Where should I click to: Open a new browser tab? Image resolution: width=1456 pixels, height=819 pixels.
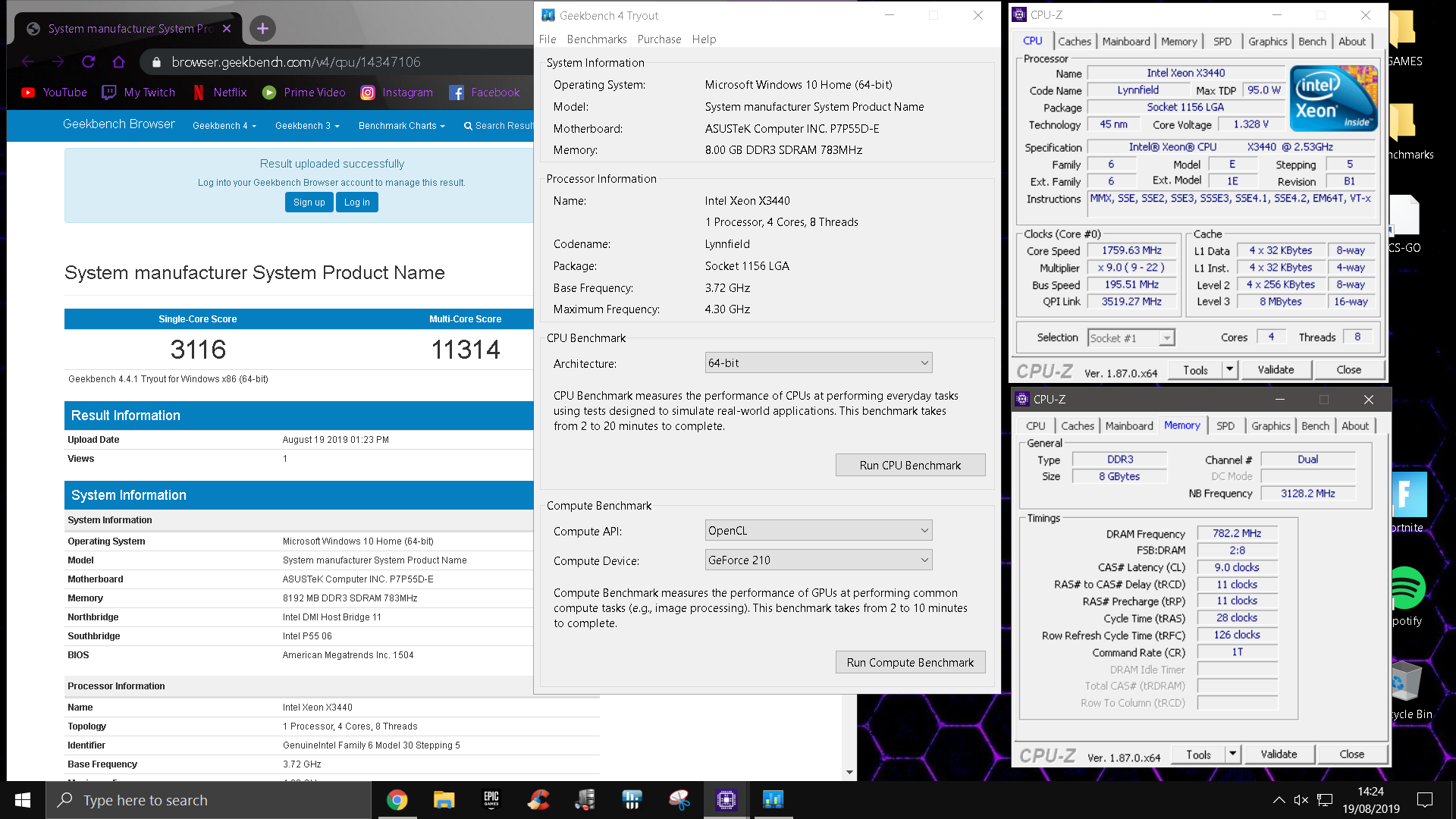[262, 29]
